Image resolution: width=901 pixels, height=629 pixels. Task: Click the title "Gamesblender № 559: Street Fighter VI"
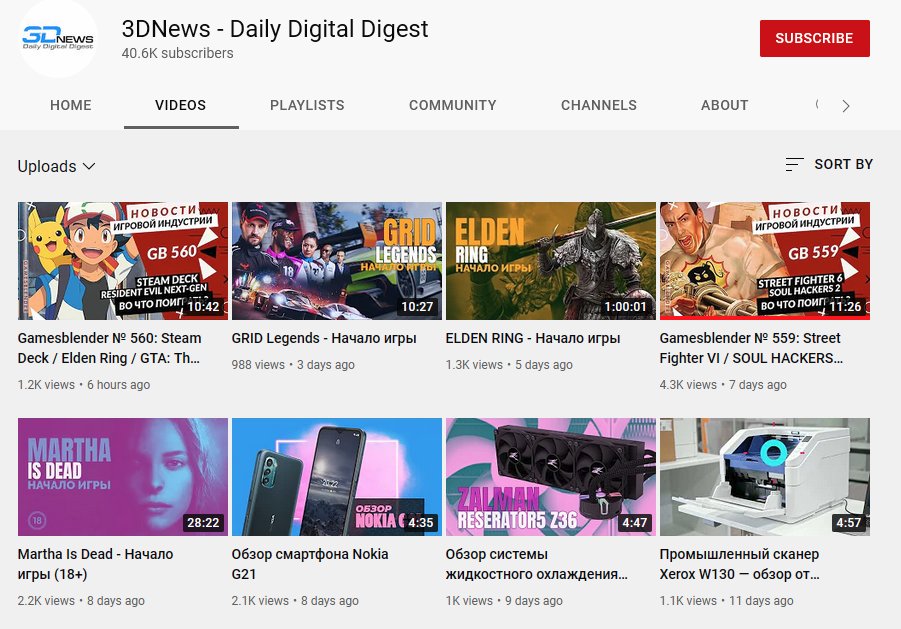(751, 348)
